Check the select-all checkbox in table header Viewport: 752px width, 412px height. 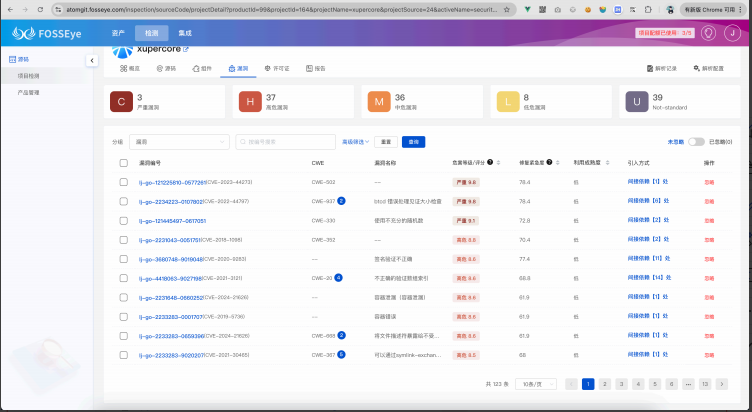[x=124, y=163]
